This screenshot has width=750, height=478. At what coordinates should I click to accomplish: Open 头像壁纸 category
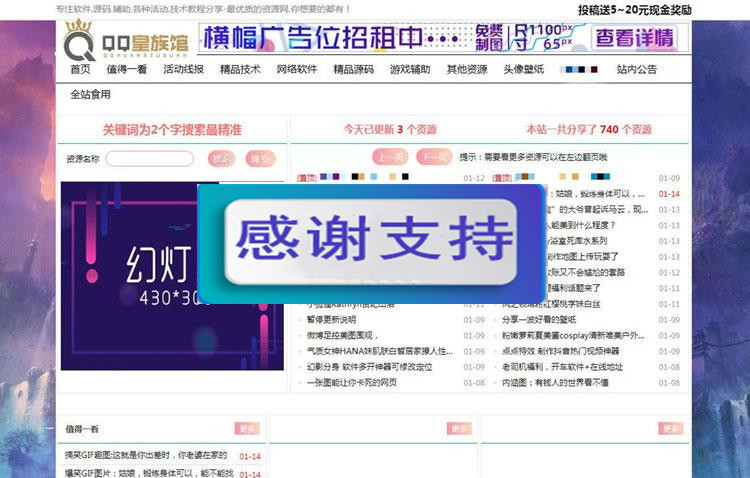coord(524,69)
